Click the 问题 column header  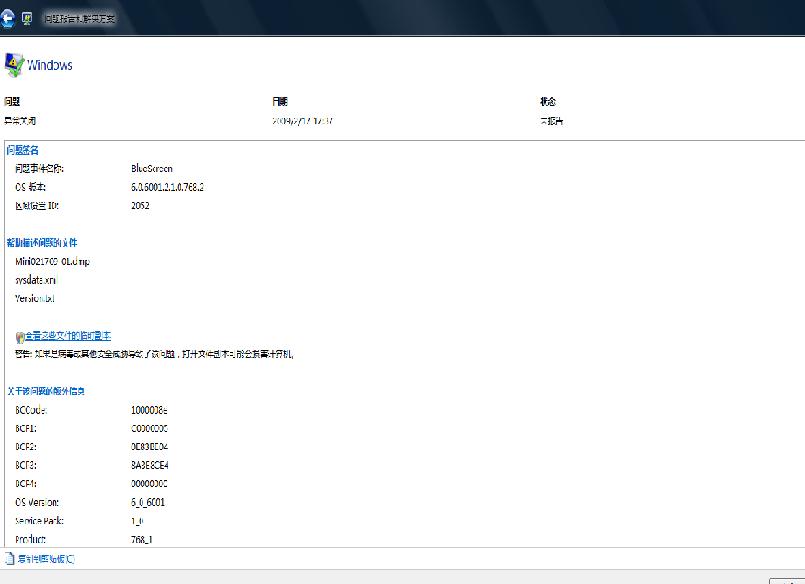pos(12,102)
